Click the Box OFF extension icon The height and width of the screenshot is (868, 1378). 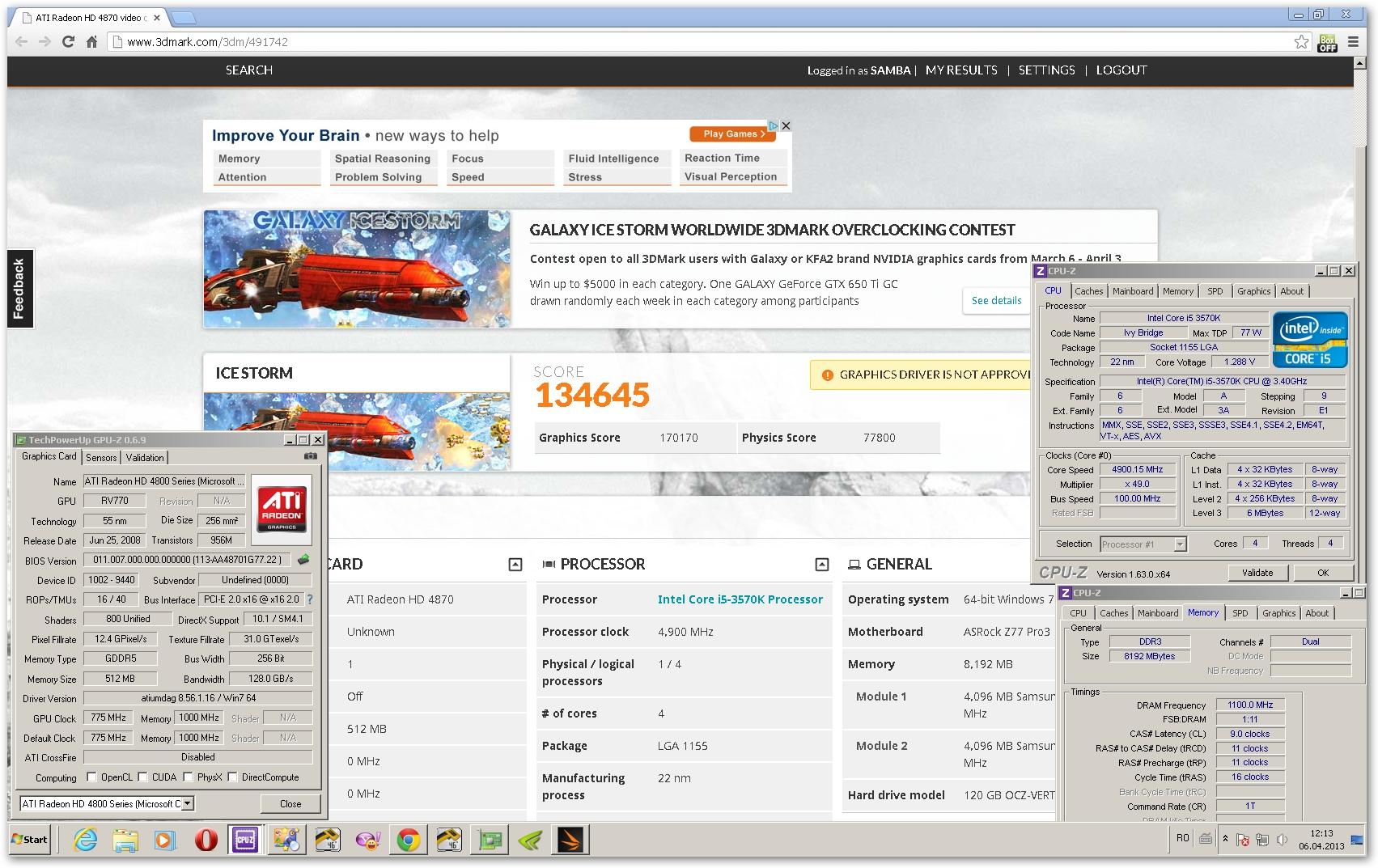coord(1328,42)
